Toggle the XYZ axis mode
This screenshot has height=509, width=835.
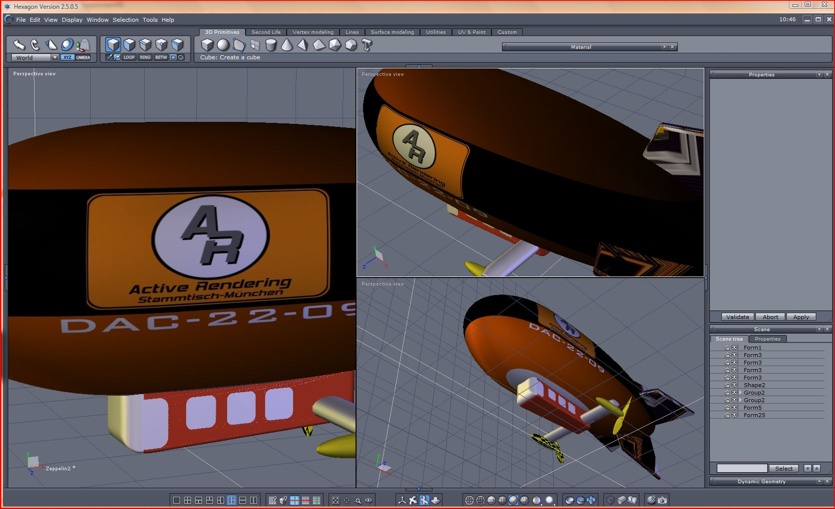pyautogui.click(x=67, y=57)
